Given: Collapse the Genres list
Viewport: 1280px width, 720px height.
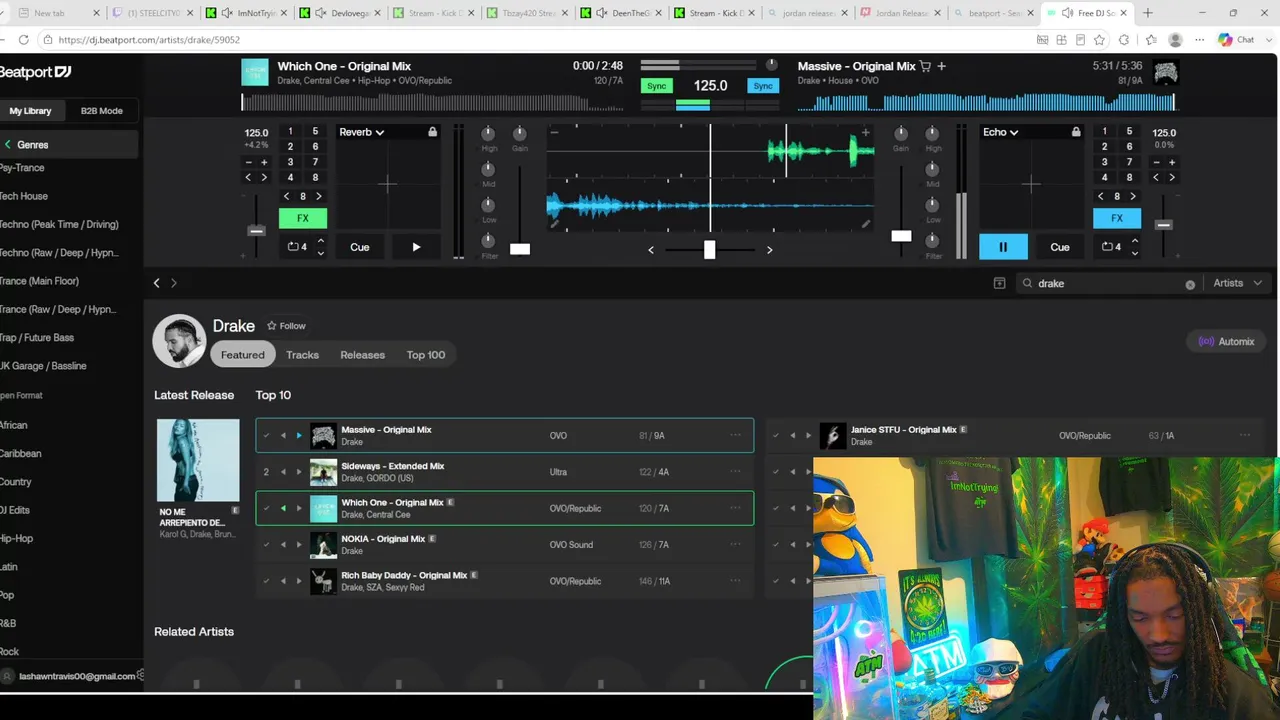Looking at the screenshot, I should click(8, 145).
